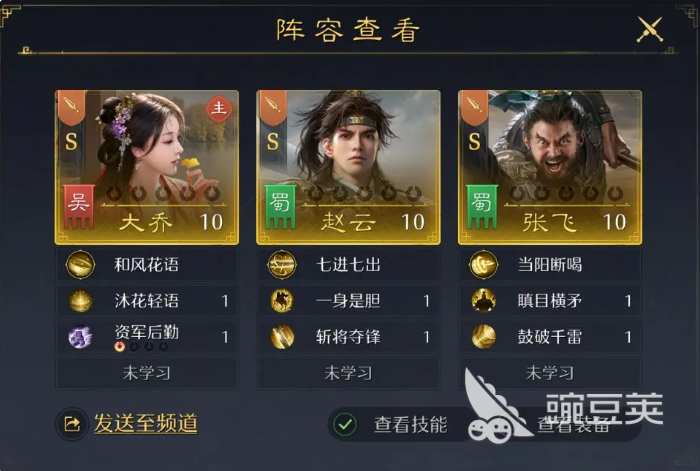Screen dimensions: 700x471
Task: Click the 鼓破千雷 skill icon
Action: (x=483, y=337)
